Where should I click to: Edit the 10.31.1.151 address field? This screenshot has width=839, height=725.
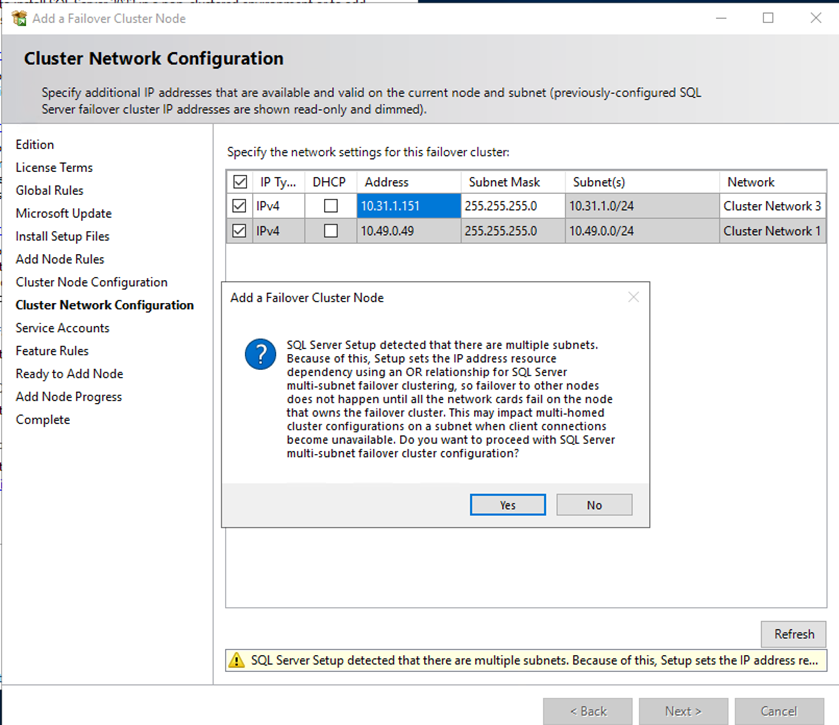408,206
